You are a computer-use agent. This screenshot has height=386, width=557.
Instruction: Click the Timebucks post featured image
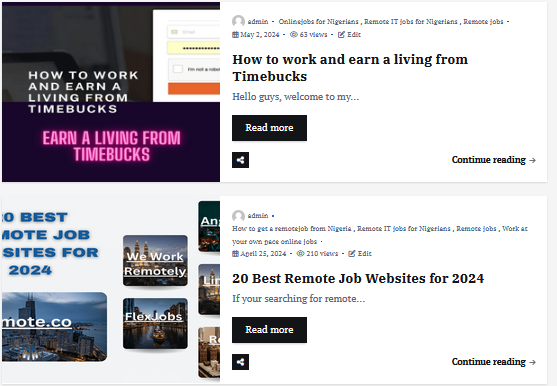coord(111,92)
